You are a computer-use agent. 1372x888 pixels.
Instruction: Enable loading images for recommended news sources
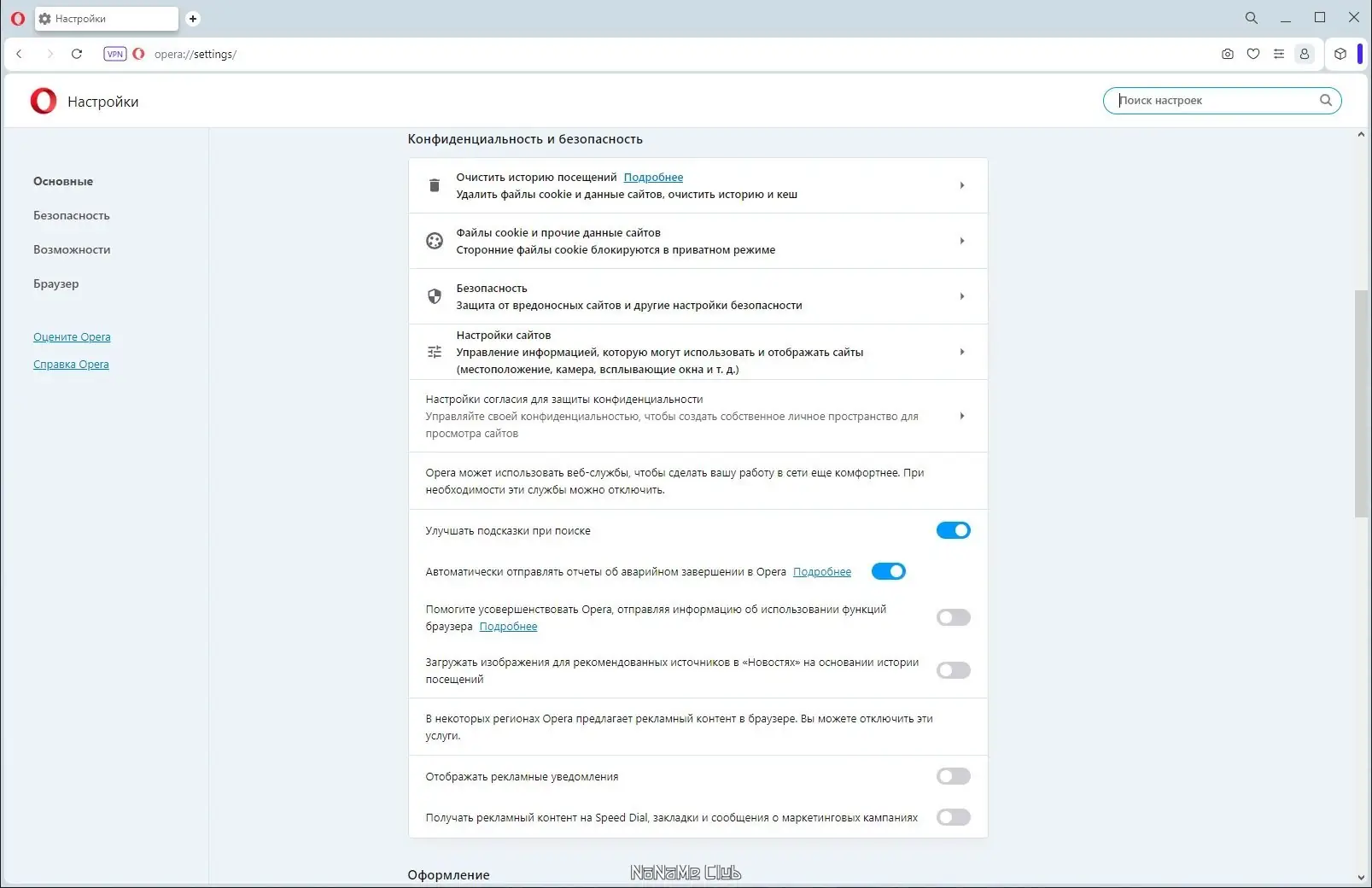[954, 670]
